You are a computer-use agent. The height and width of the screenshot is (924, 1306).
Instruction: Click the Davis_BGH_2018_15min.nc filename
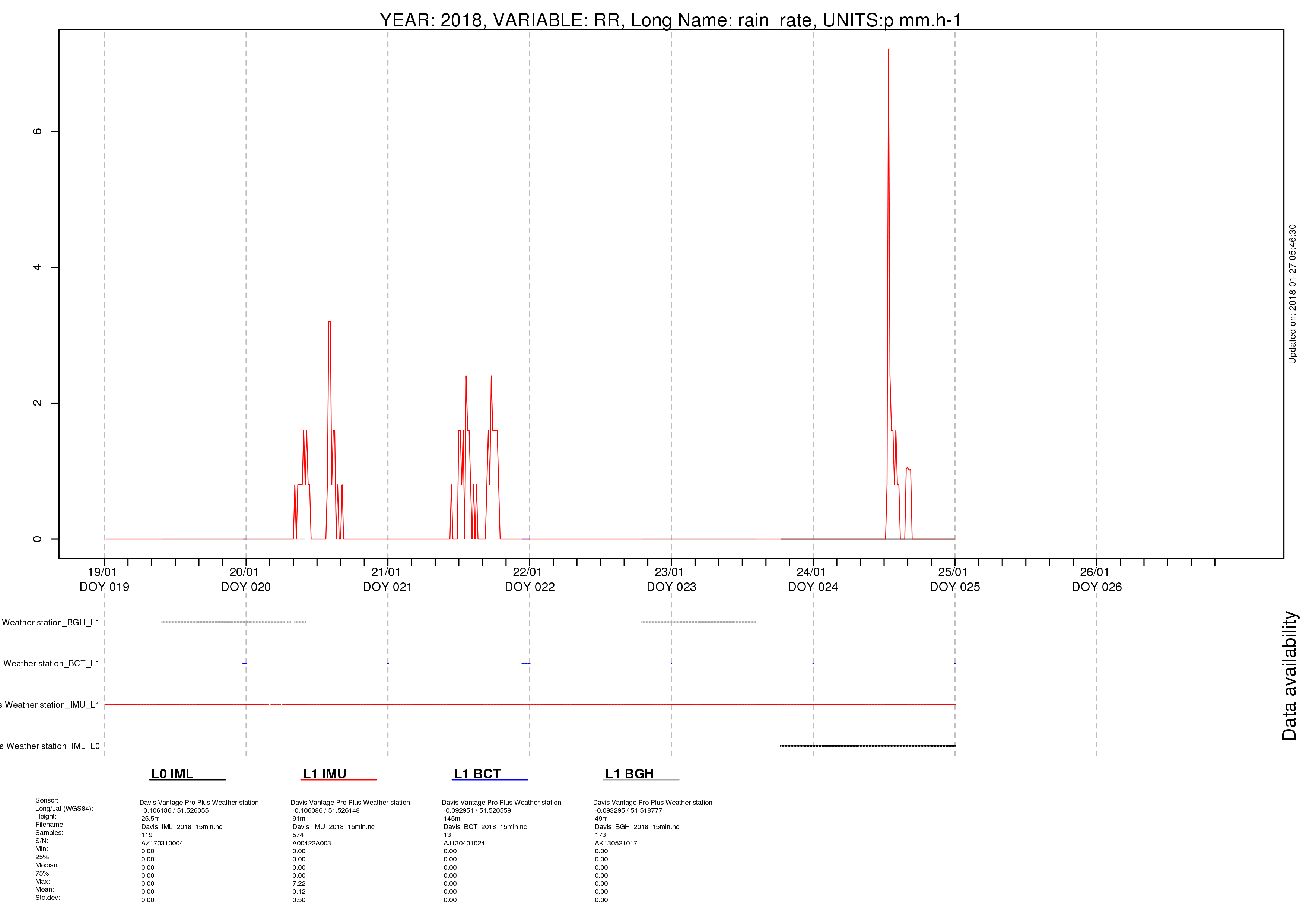pos(637,827)
